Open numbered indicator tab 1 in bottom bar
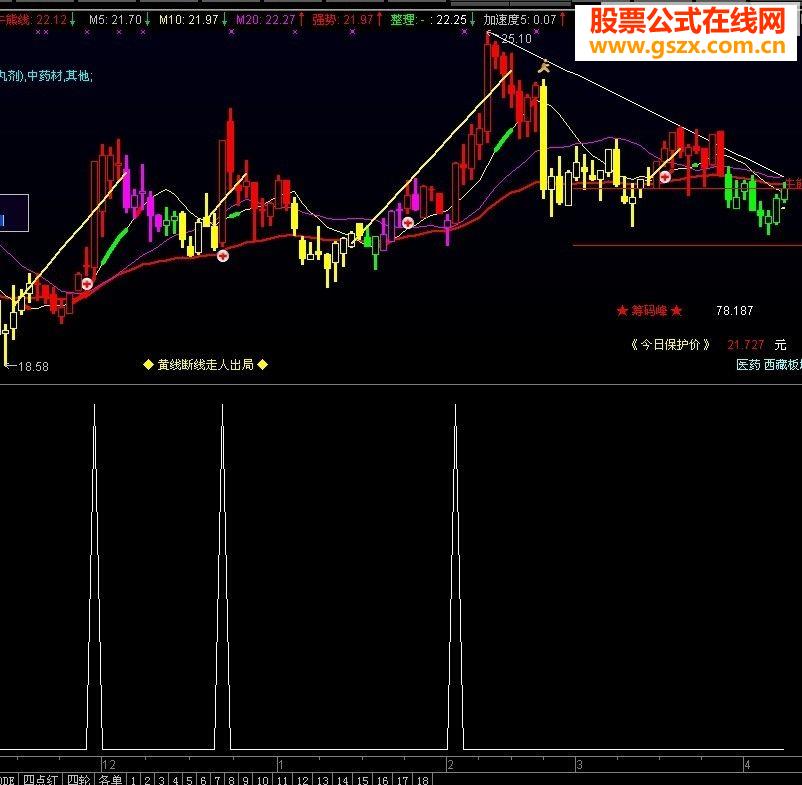The height and width of the screenshot is (785, 802). click(x=133, y=780)
